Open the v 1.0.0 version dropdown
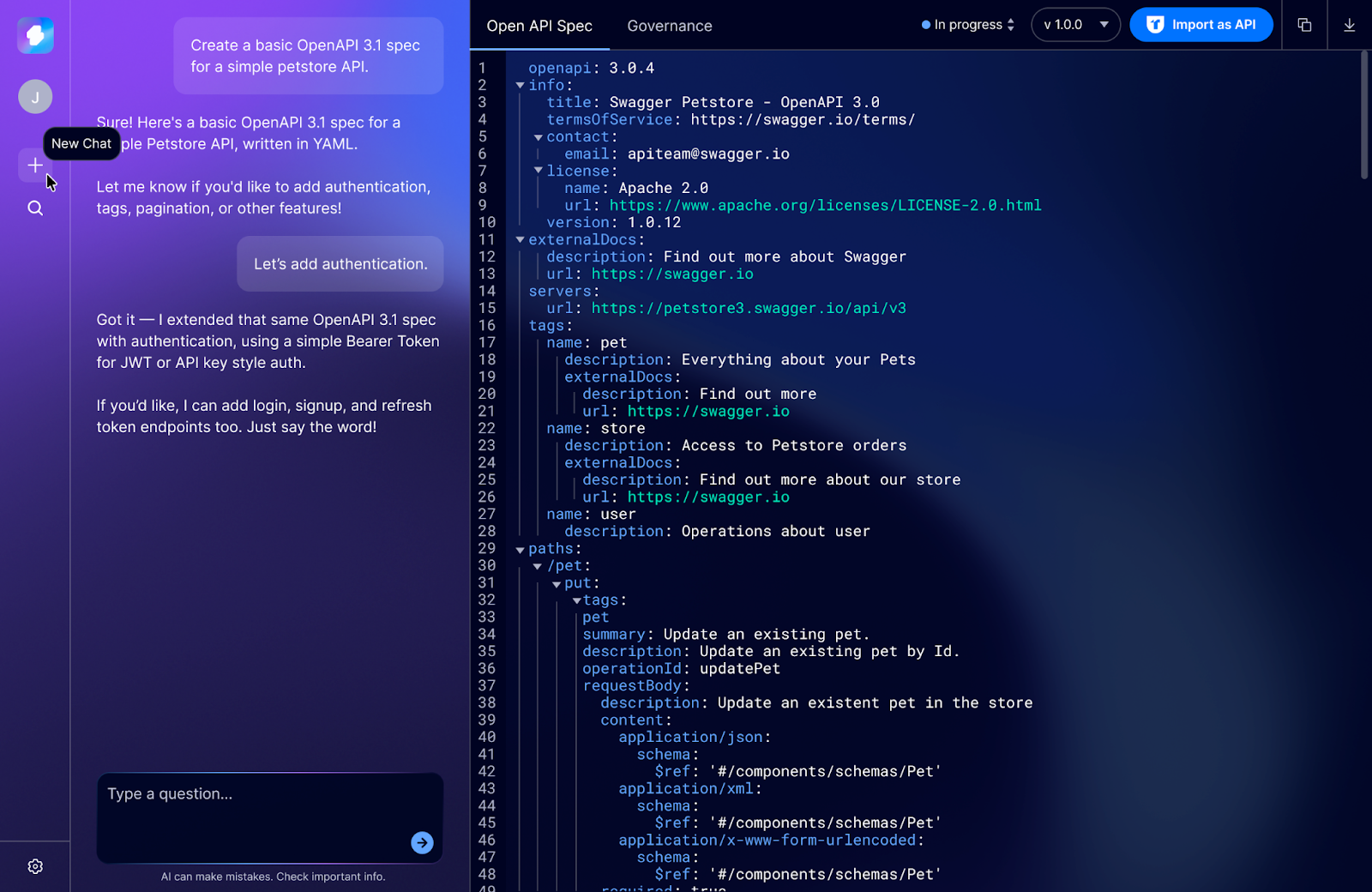 [x=1075, y=25]
